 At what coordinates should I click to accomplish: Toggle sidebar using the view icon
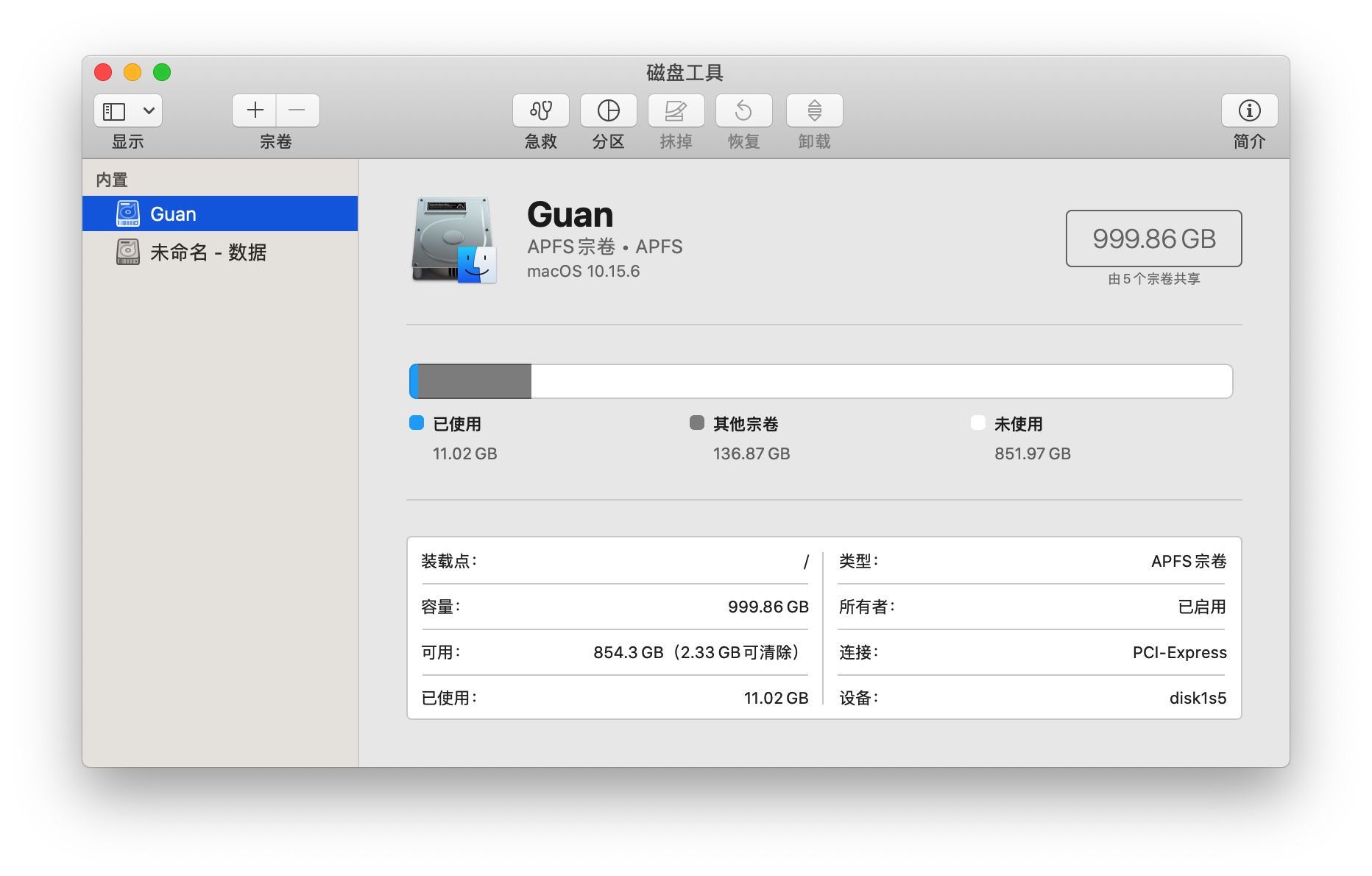114,111
